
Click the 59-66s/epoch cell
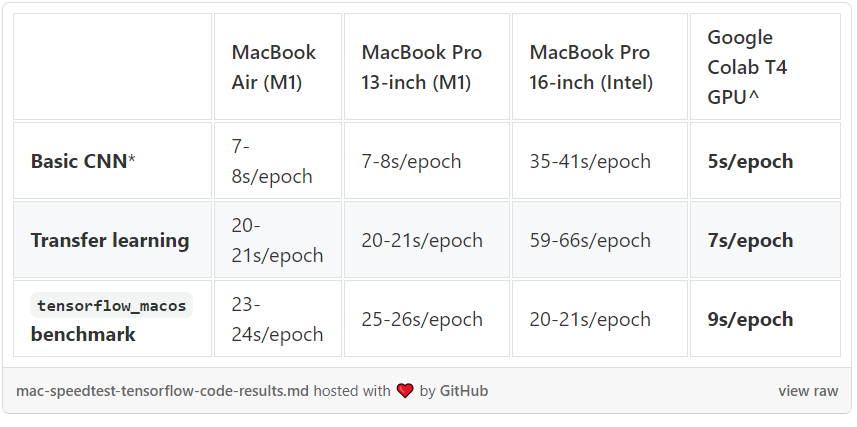600,240
